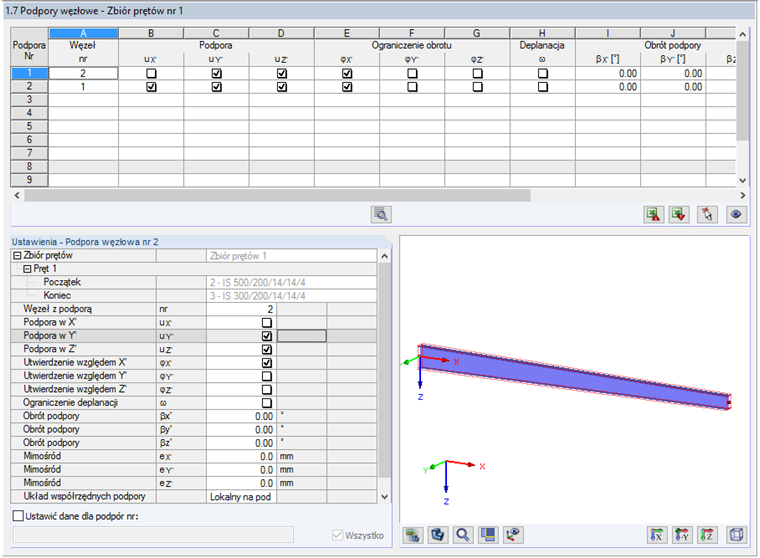This screenshot has height=558, width=760.
Task: Click node number cell containing 2 in row 1
Action: point(83,73)
